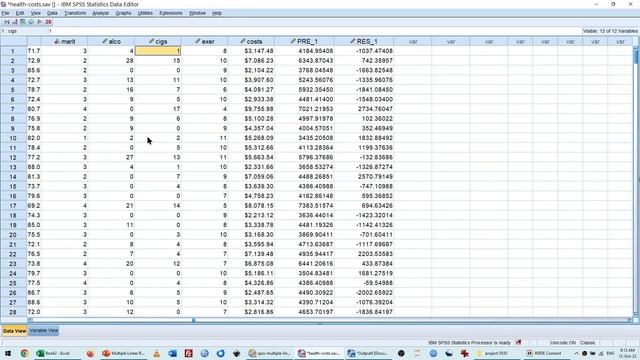
Task: Open the View menu
Action: click(x=36, y=13)
